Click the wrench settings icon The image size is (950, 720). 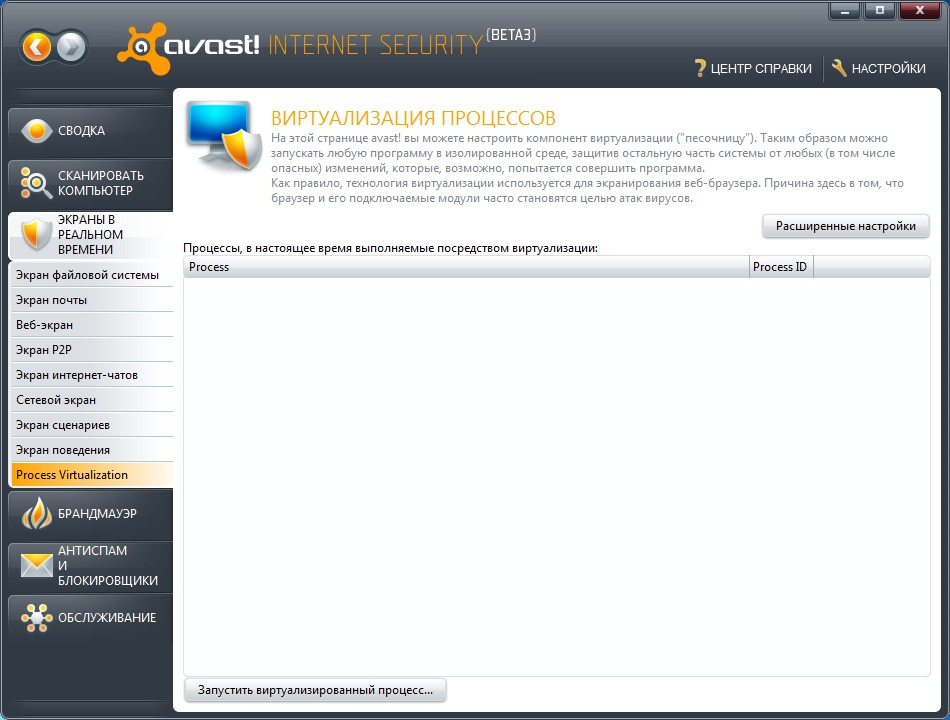(839, 68)
